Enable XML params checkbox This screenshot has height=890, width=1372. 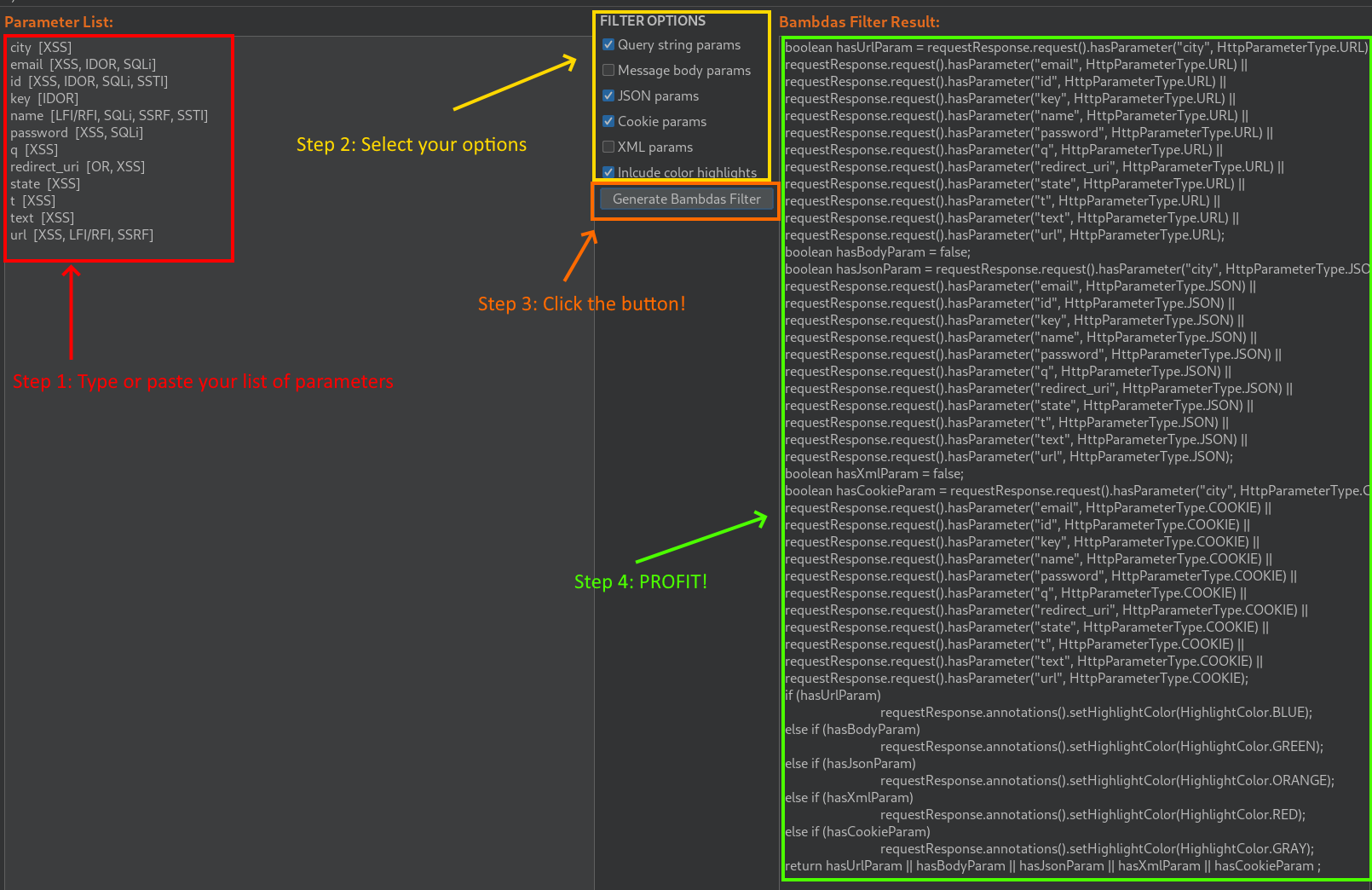click(608, 147)
